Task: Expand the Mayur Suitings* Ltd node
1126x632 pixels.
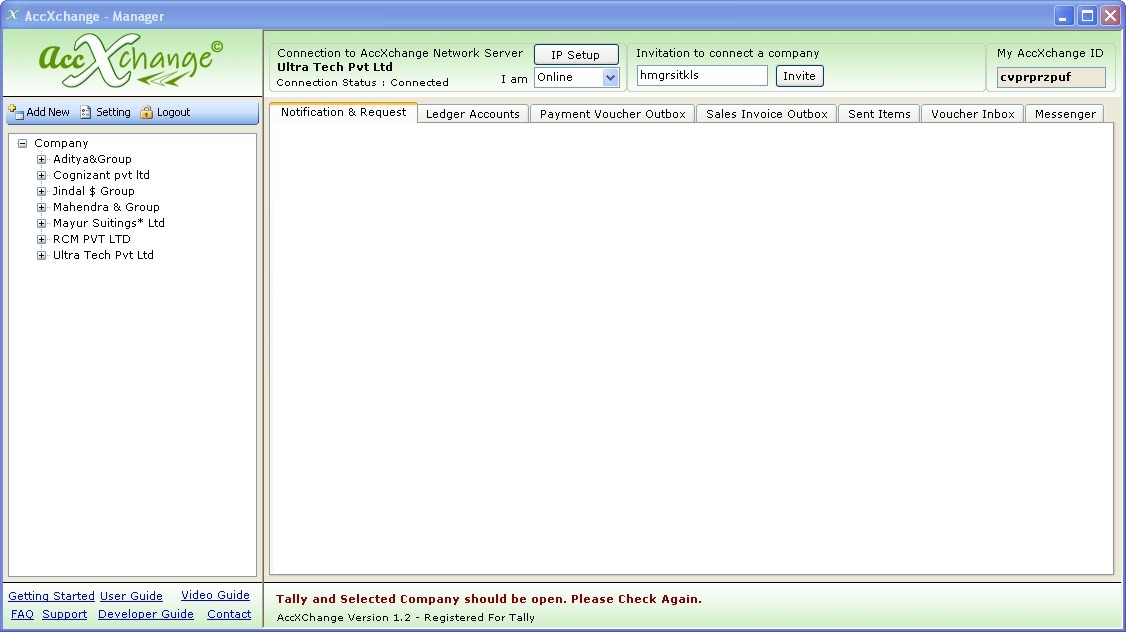Action: [42, 223]
